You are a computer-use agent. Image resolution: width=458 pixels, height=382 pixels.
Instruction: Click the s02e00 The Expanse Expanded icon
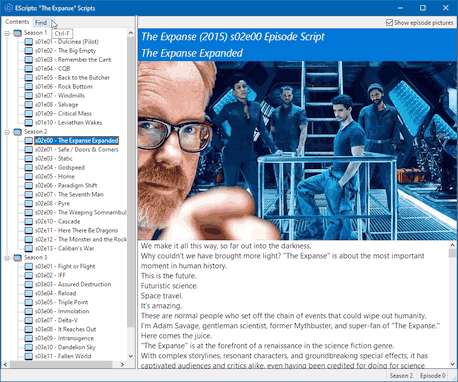[29, 141]
